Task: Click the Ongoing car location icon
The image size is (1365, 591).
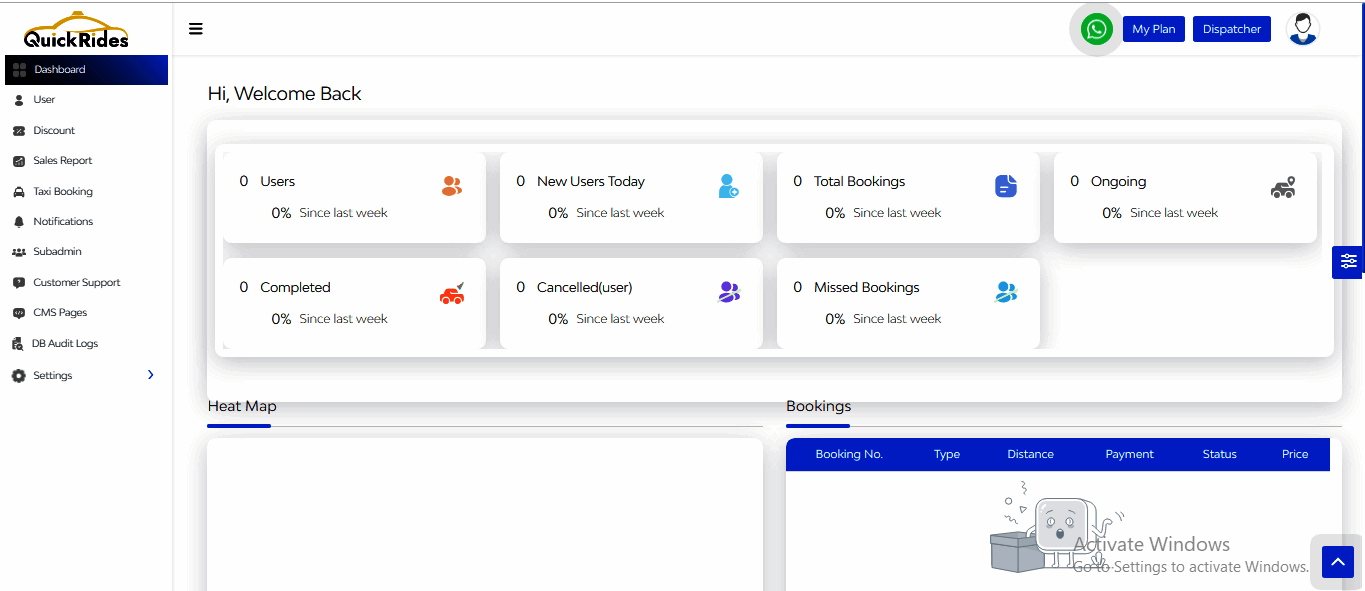Action: [1283, 187]
